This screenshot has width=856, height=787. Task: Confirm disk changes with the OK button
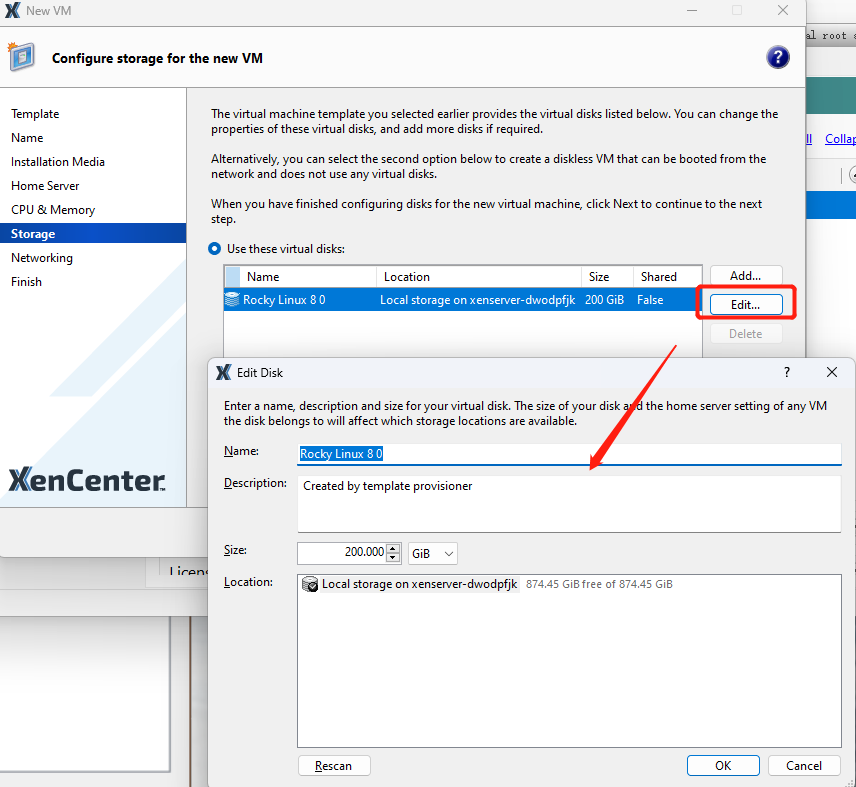click(723, 765)
